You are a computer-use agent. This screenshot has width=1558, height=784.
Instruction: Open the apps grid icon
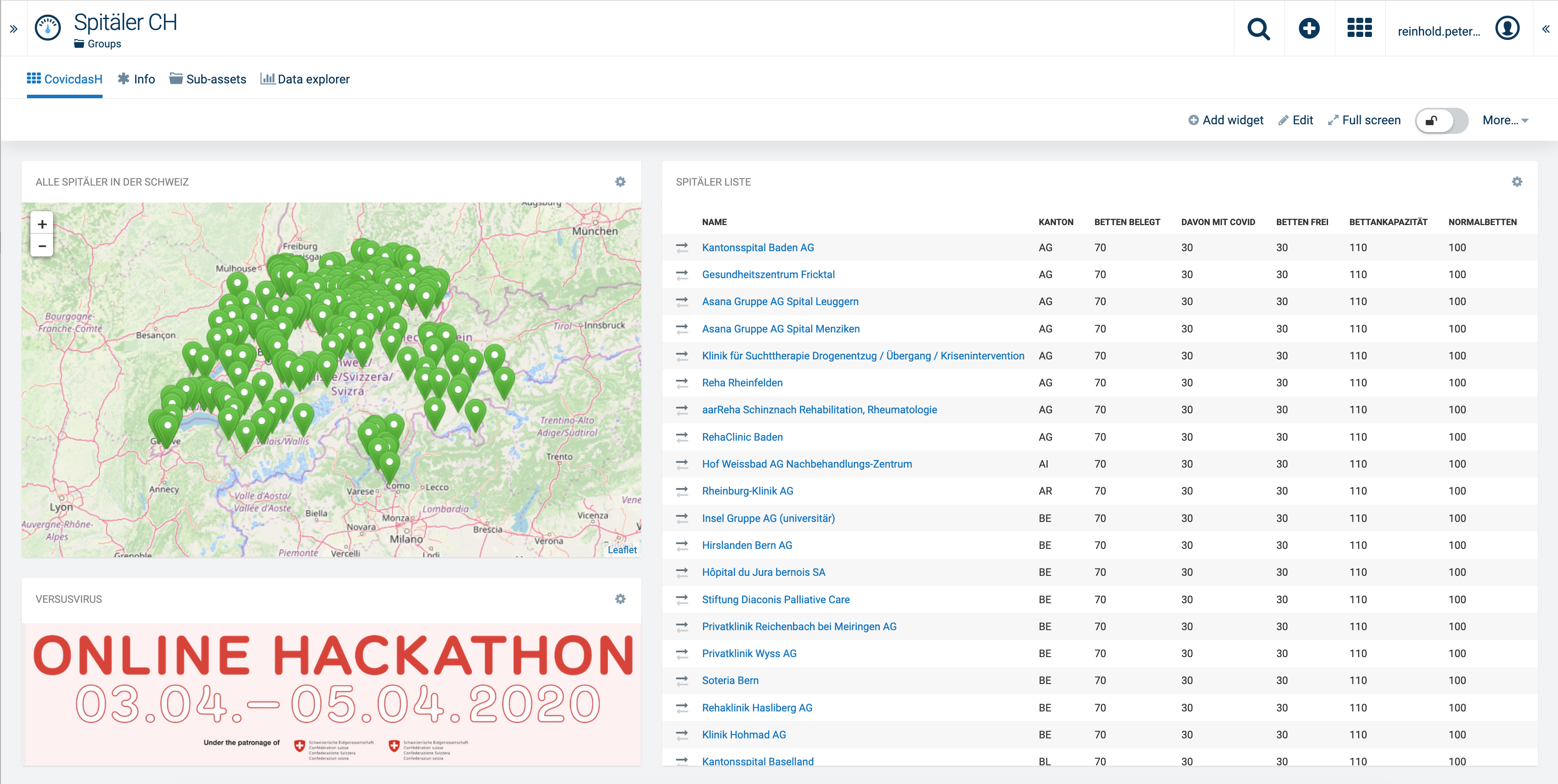pos(1359,28)
